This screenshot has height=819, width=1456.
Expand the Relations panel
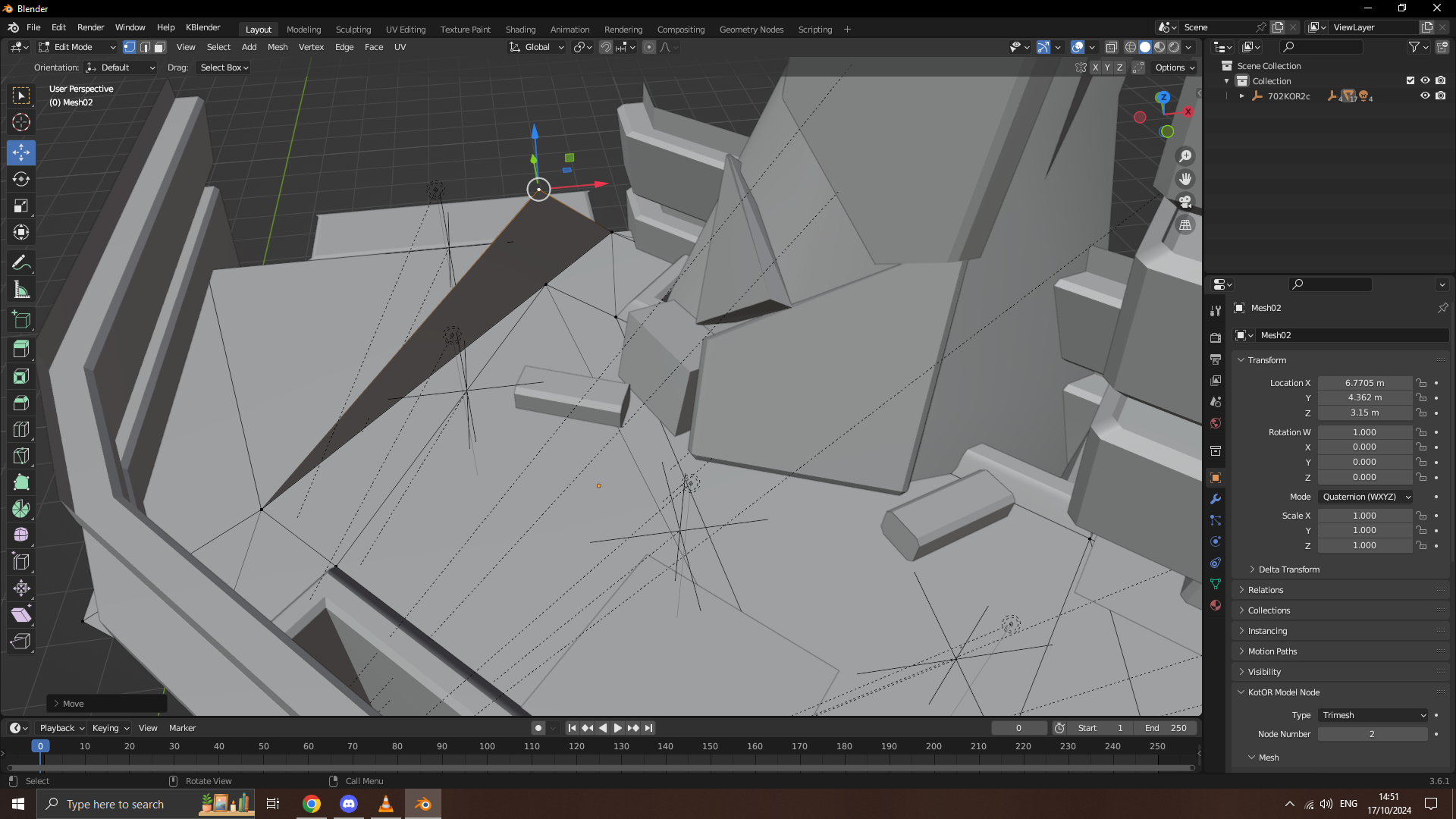[x=1265, y=590]
